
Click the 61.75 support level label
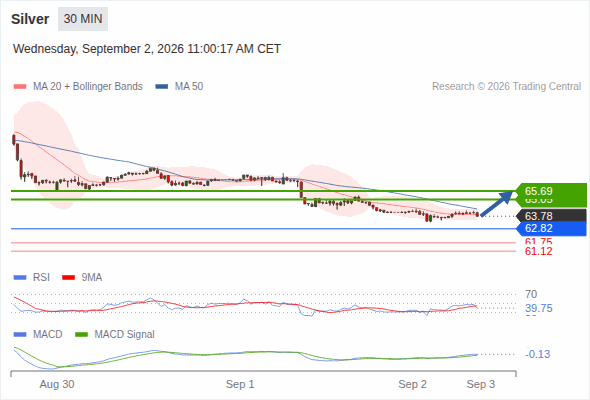[x=538, y=242]
